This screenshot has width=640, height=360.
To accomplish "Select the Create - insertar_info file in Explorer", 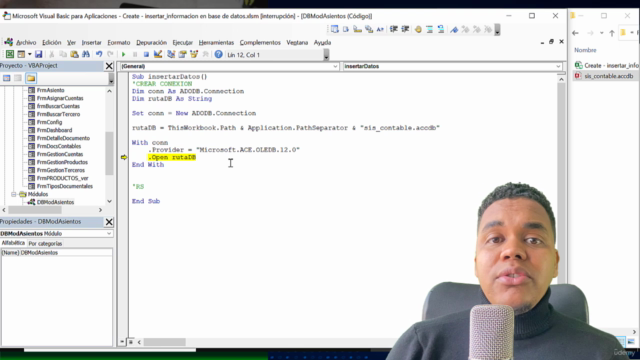I will (607, 65).
